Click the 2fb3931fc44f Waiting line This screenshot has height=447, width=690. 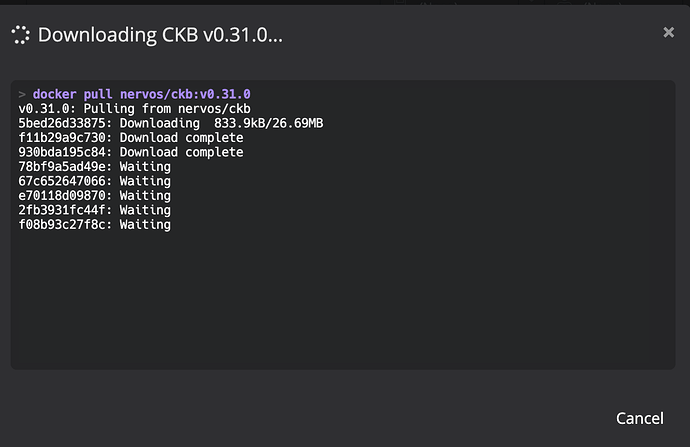tap(95, 210)
